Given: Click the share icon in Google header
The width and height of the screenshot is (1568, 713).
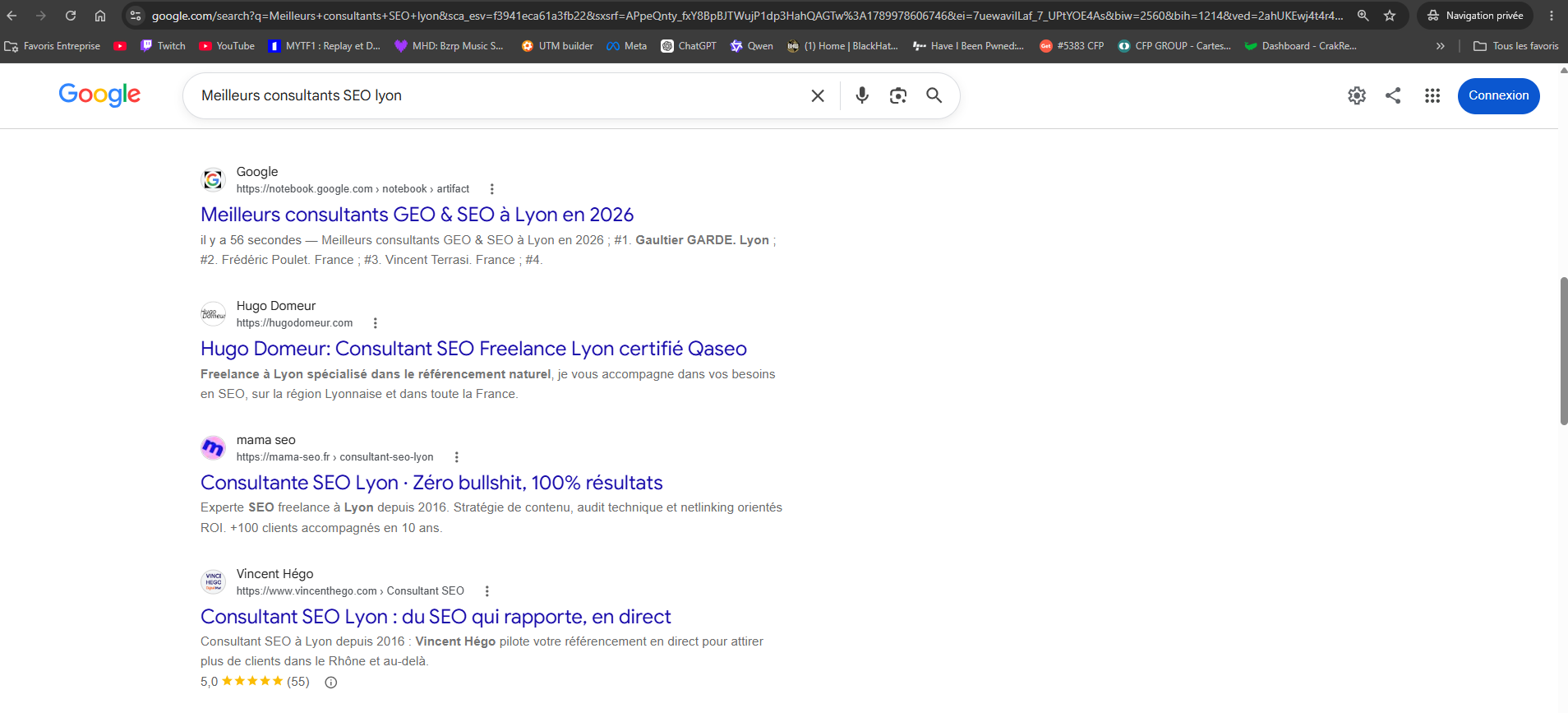Looking at the screenshot, I should click(x=1393, y=95).
